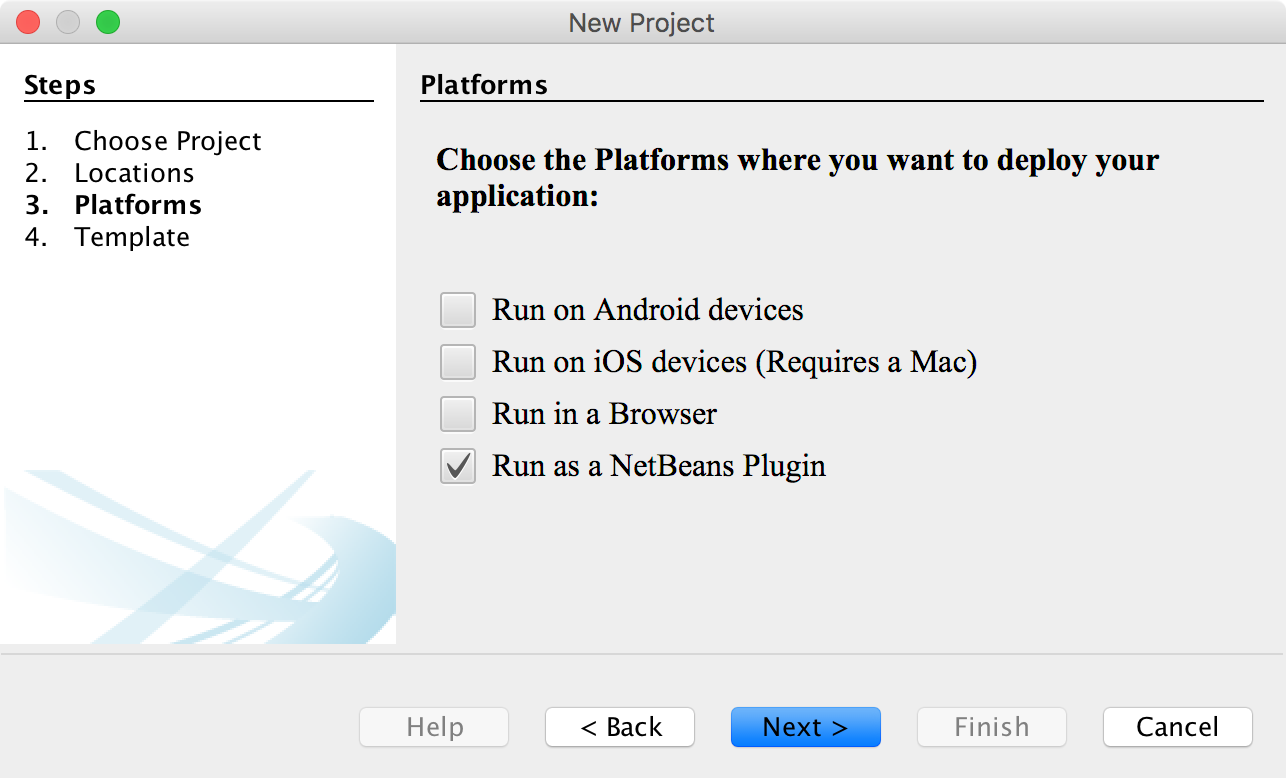Check the Run in a Browser box
The image size is (1286, 778).
click(x=458, y=414)
